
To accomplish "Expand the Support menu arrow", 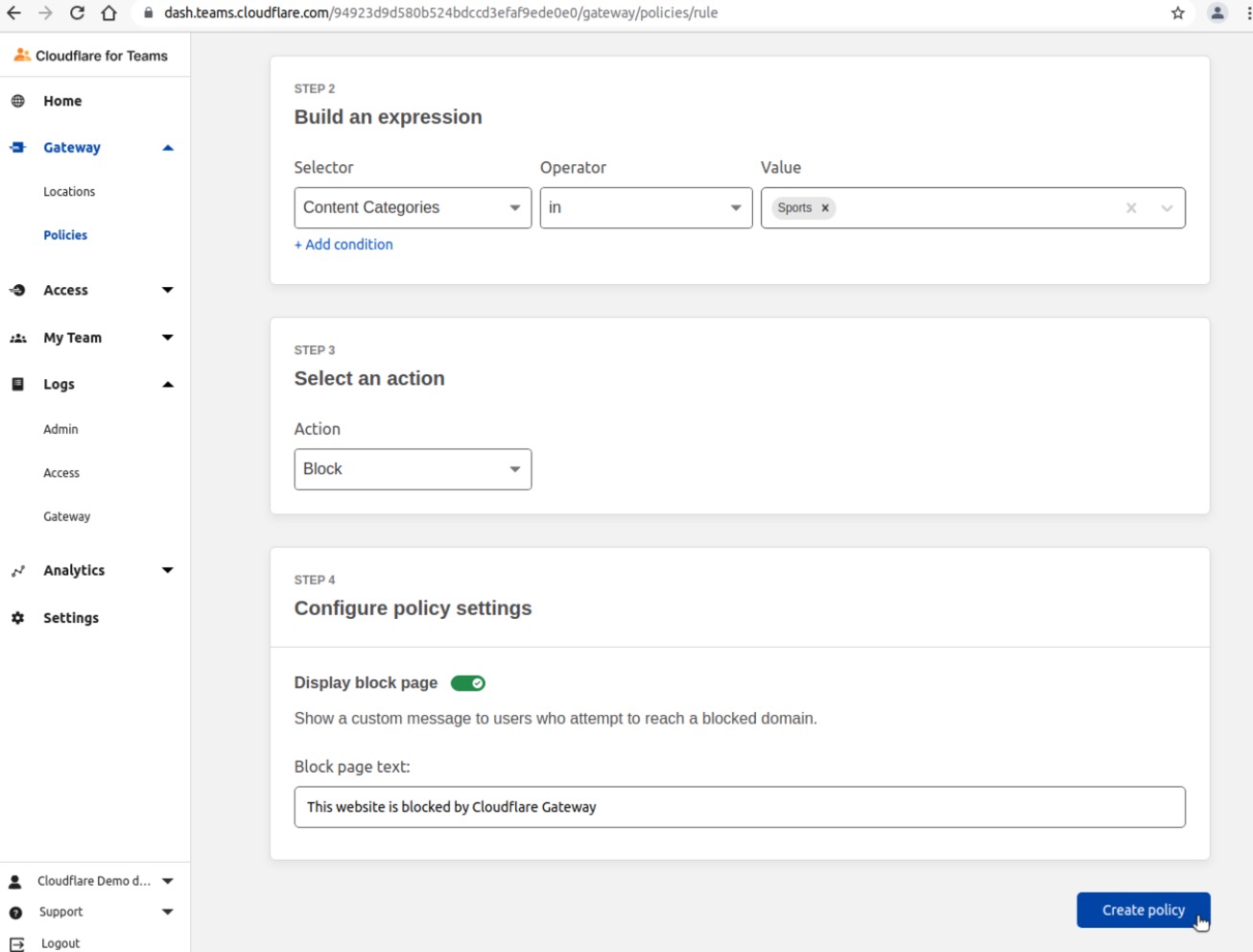I will tap(168, 913).
